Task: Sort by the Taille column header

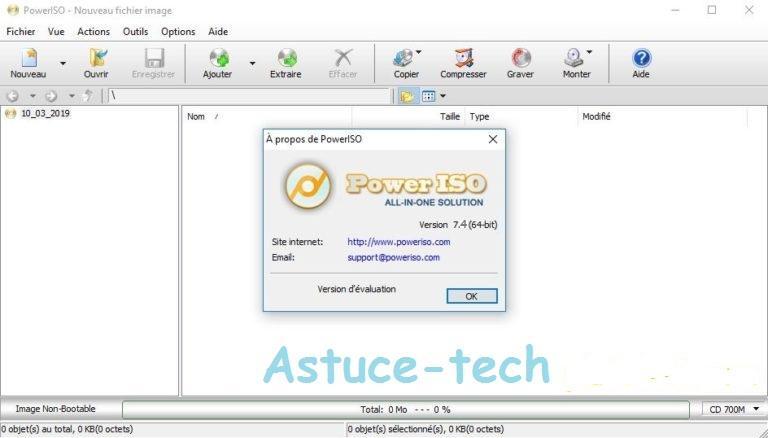Action: [408, 117]
